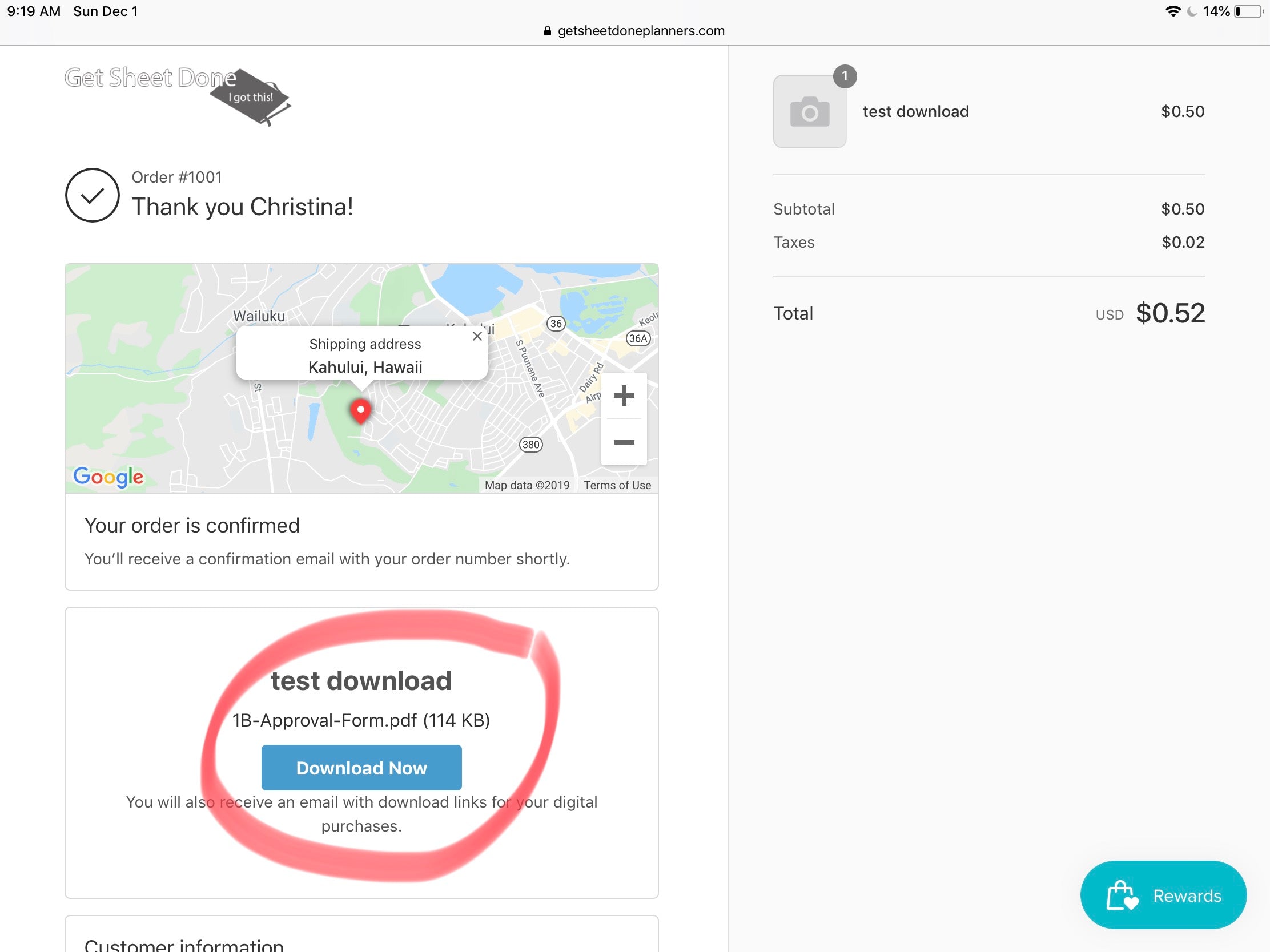Image resolution: width=1270 pixels, height=952 pixels.
Task: Tap the battery indicator in status bar
Action: (1248, 11)
